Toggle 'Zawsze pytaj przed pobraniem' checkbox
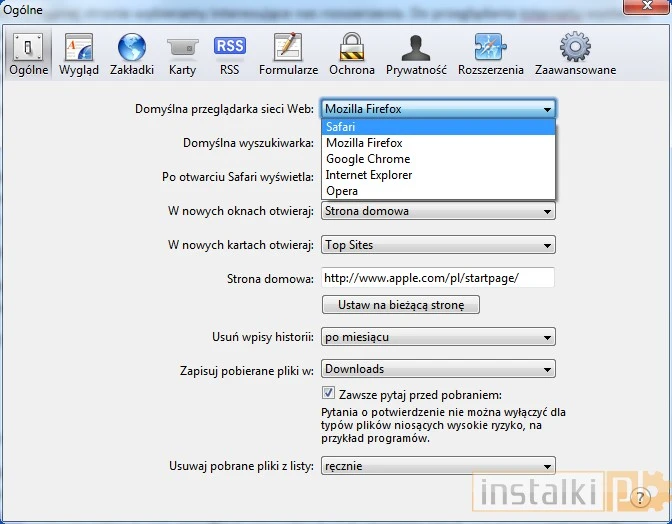Screen dimensions: 672x524 coord(329,394)
